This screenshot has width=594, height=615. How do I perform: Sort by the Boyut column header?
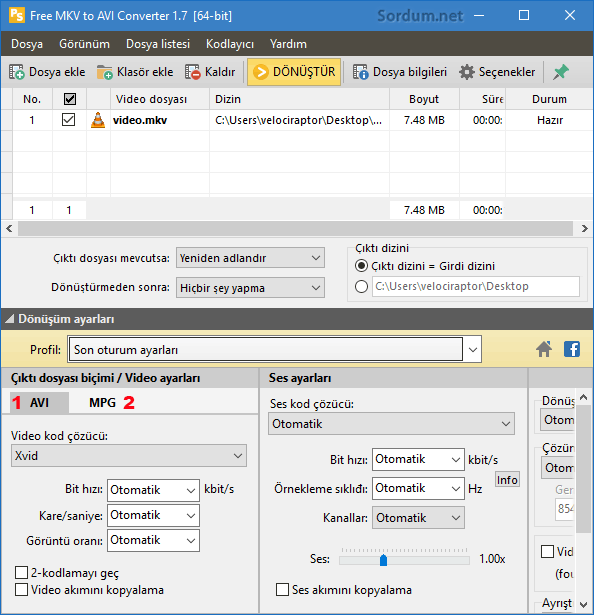pyautogui.click(x=425, y=99)
